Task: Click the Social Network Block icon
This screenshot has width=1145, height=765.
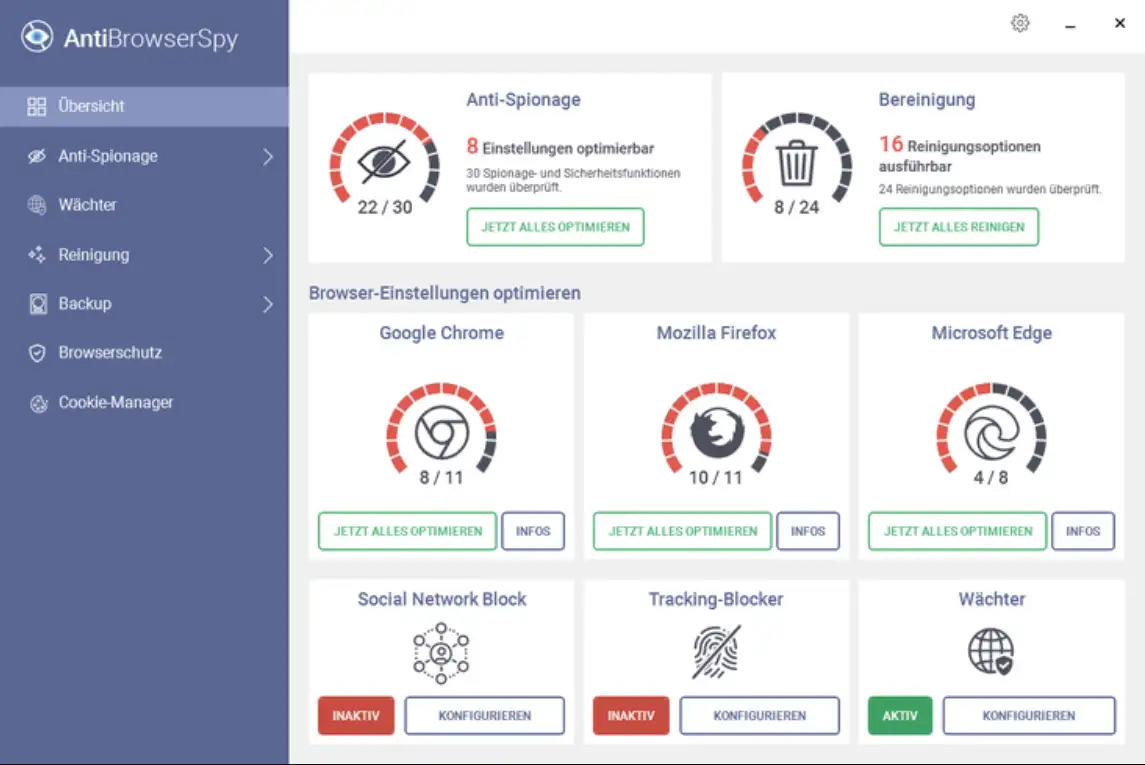Action: [x=441, y=652]
